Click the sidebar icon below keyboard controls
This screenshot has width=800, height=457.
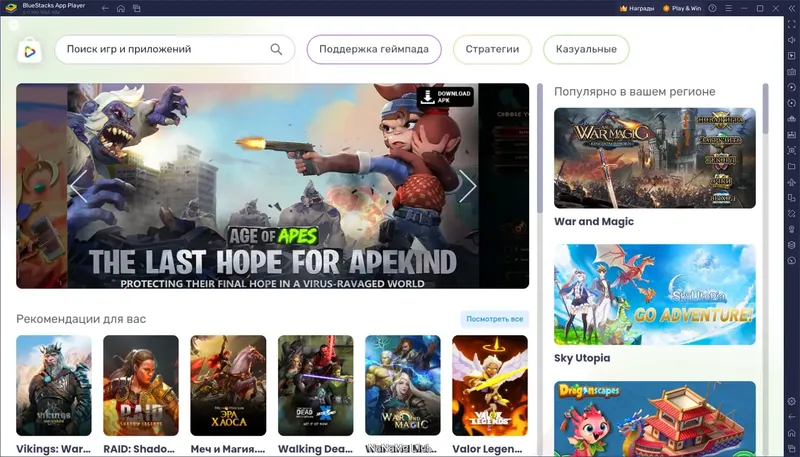pyautogui.click(x=791, y=87)
